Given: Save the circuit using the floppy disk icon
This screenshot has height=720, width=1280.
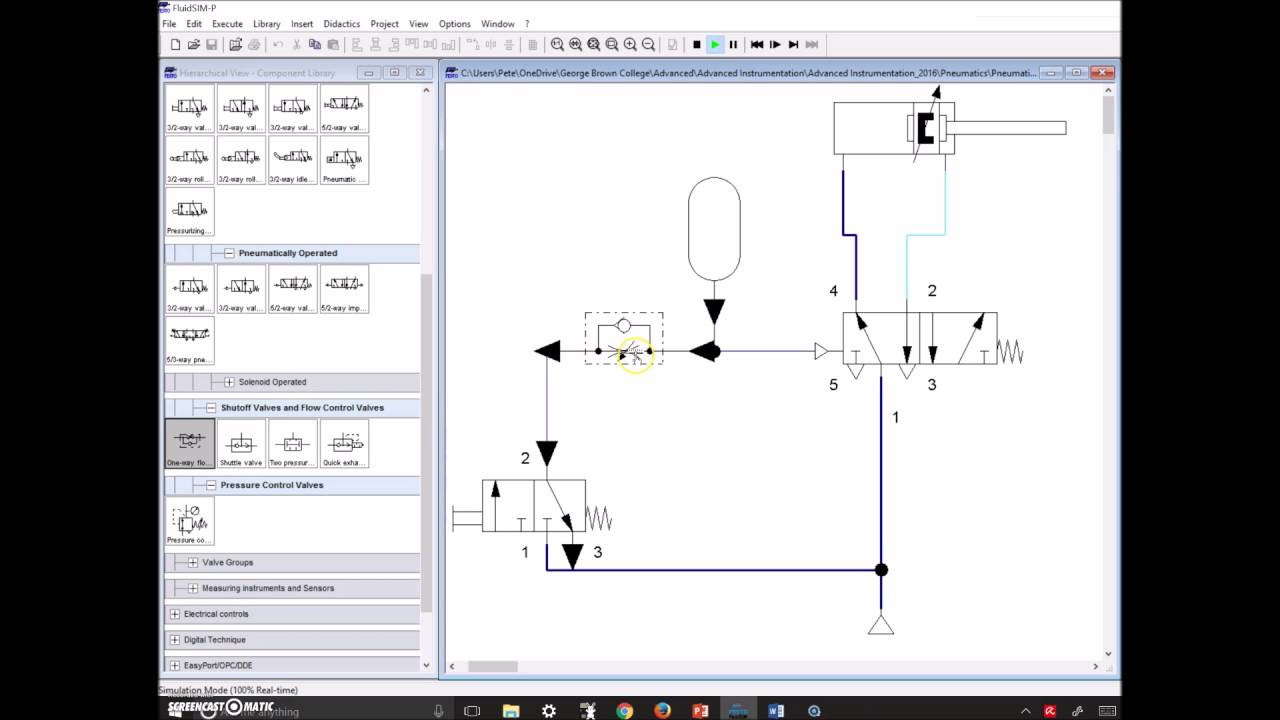Looking at the screenshot, I should point(211,44).
